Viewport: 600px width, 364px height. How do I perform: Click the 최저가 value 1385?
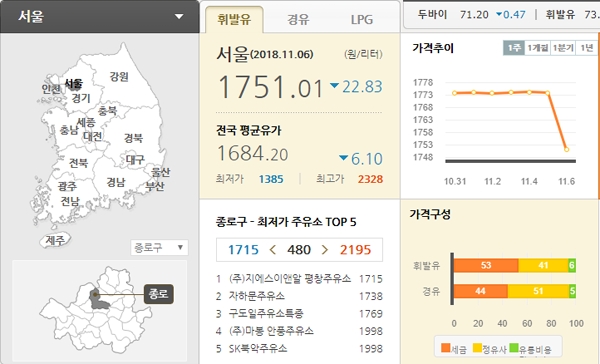tap(271, 179)
